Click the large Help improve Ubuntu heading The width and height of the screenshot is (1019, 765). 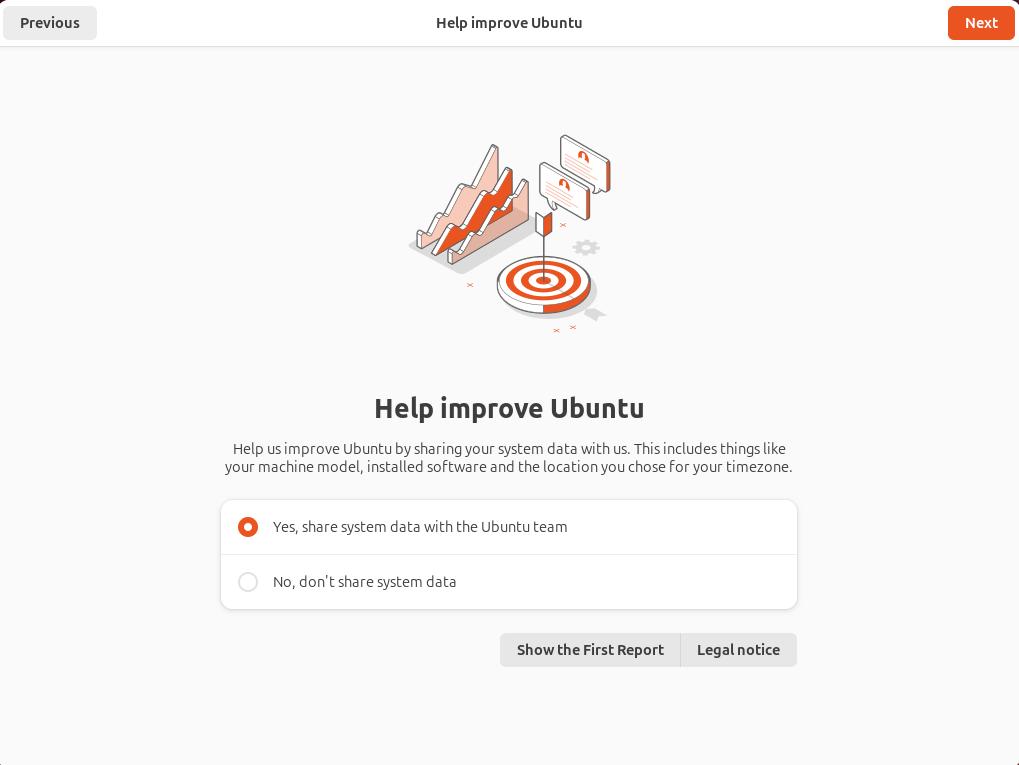point(509,409)
